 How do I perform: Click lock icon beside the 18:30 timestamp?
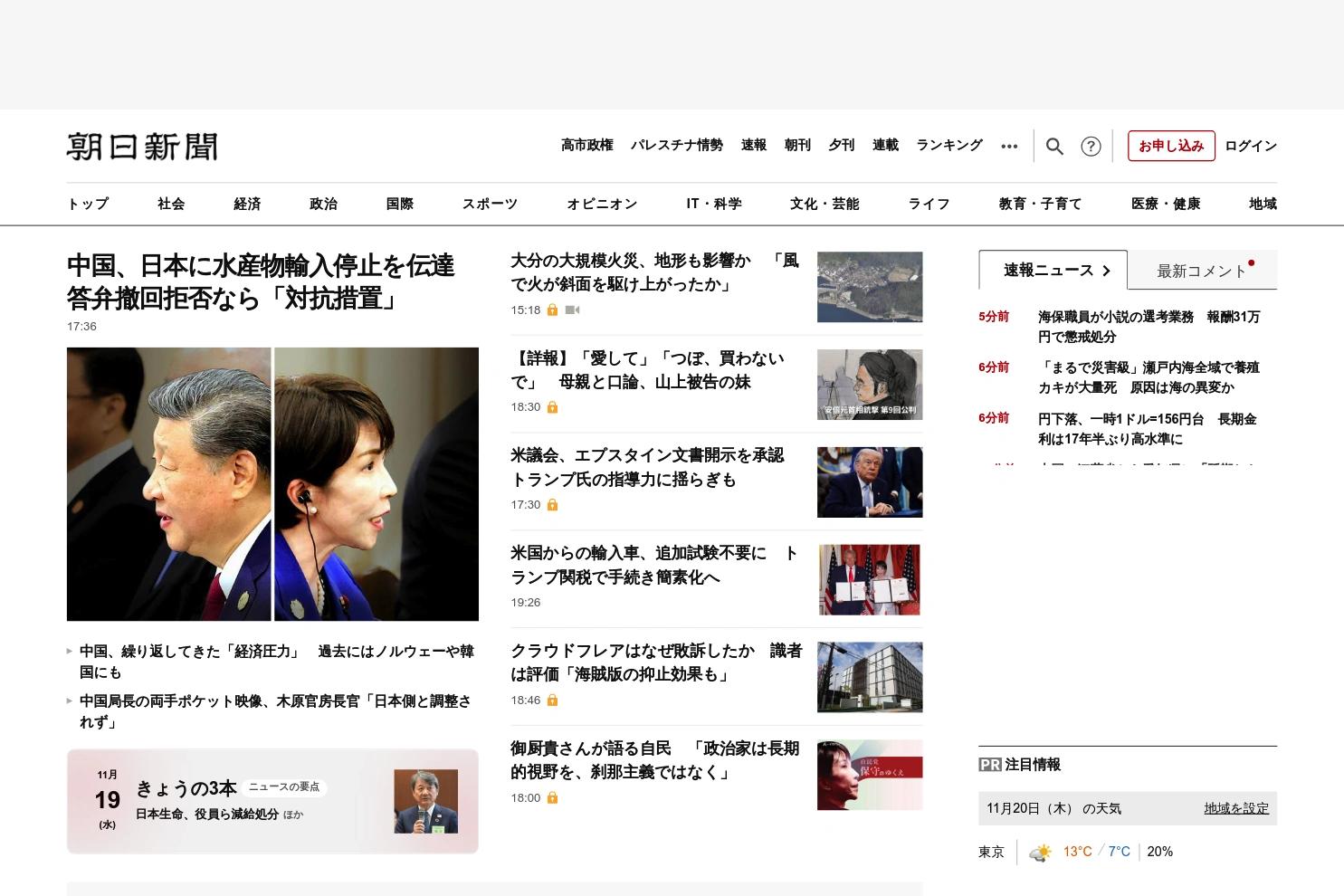[x=552, y=407]
